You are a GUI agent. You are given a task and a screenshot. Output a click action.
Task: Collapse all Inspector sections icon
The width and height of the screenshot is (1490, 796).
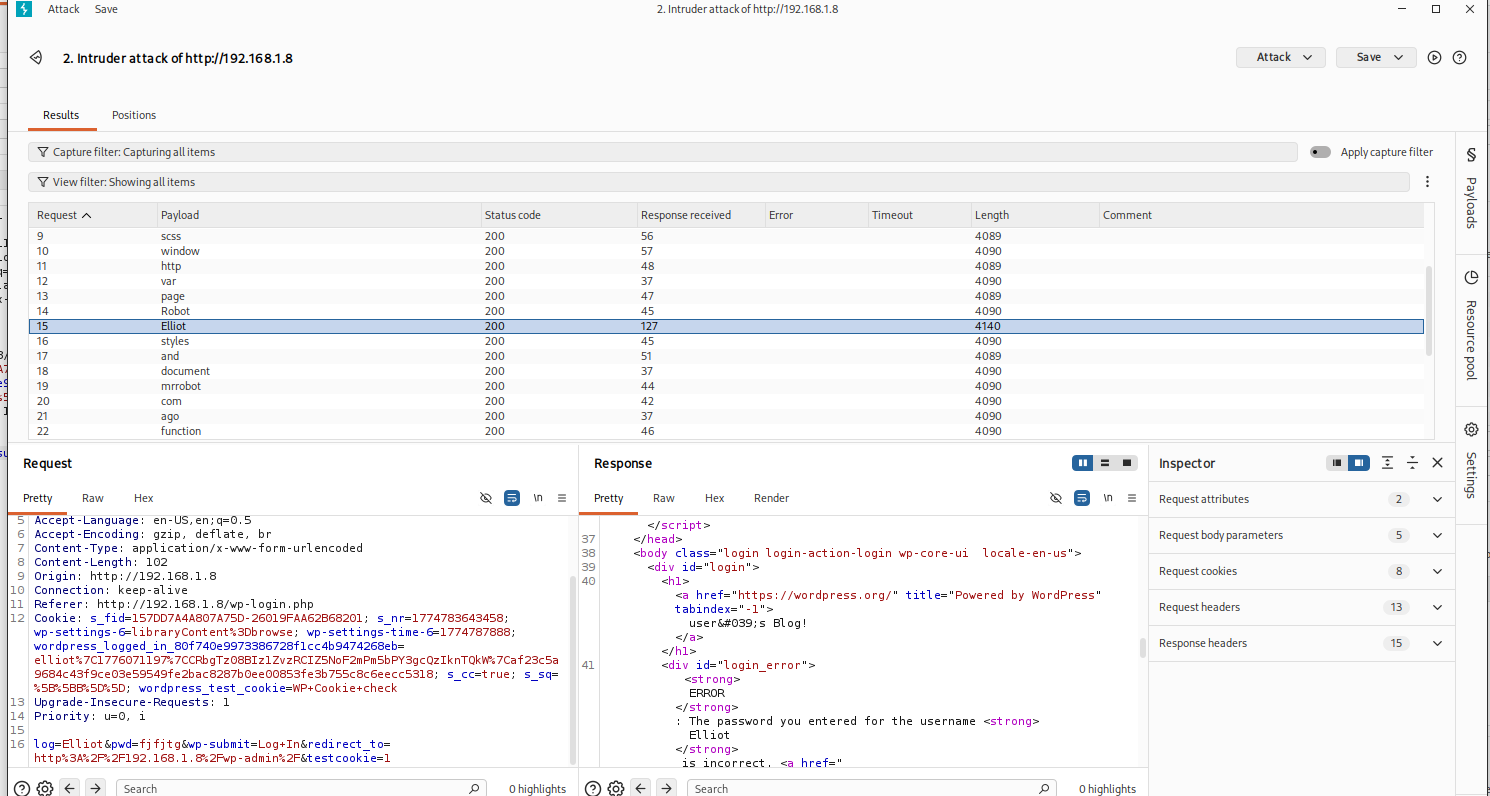1412,463
